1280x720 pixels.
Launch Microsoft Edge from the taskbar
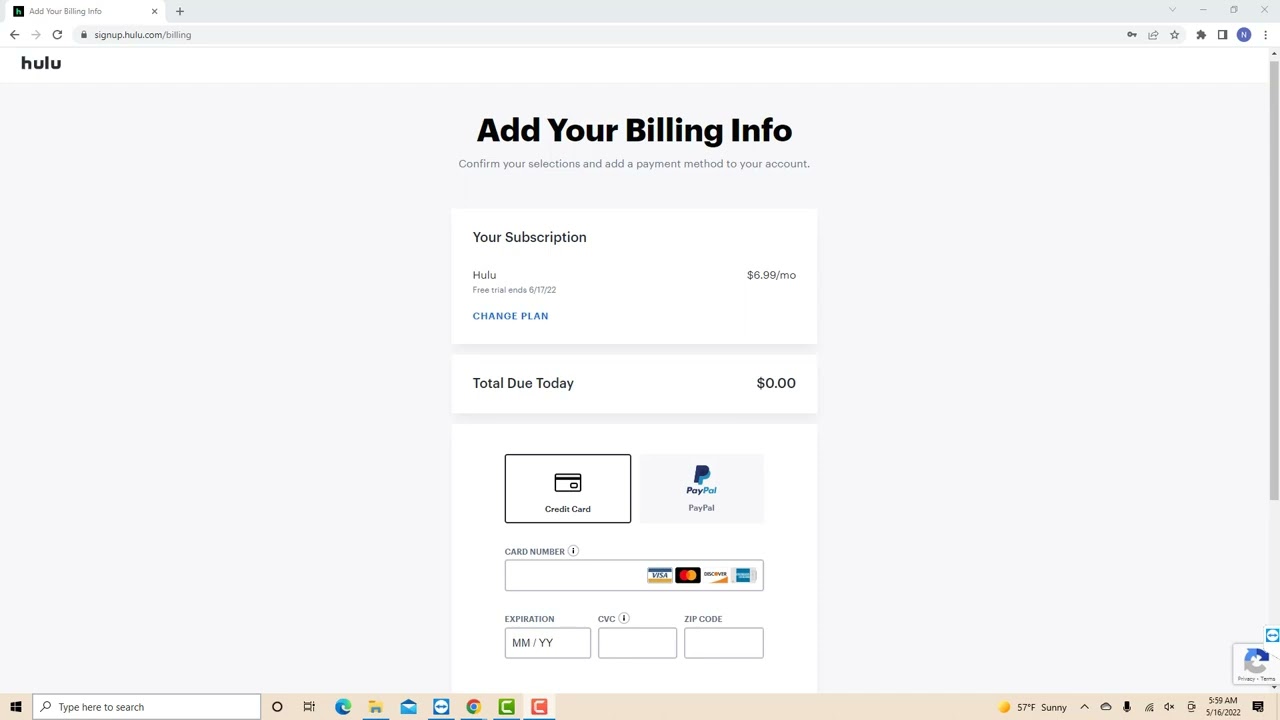(x=343, y=707)
